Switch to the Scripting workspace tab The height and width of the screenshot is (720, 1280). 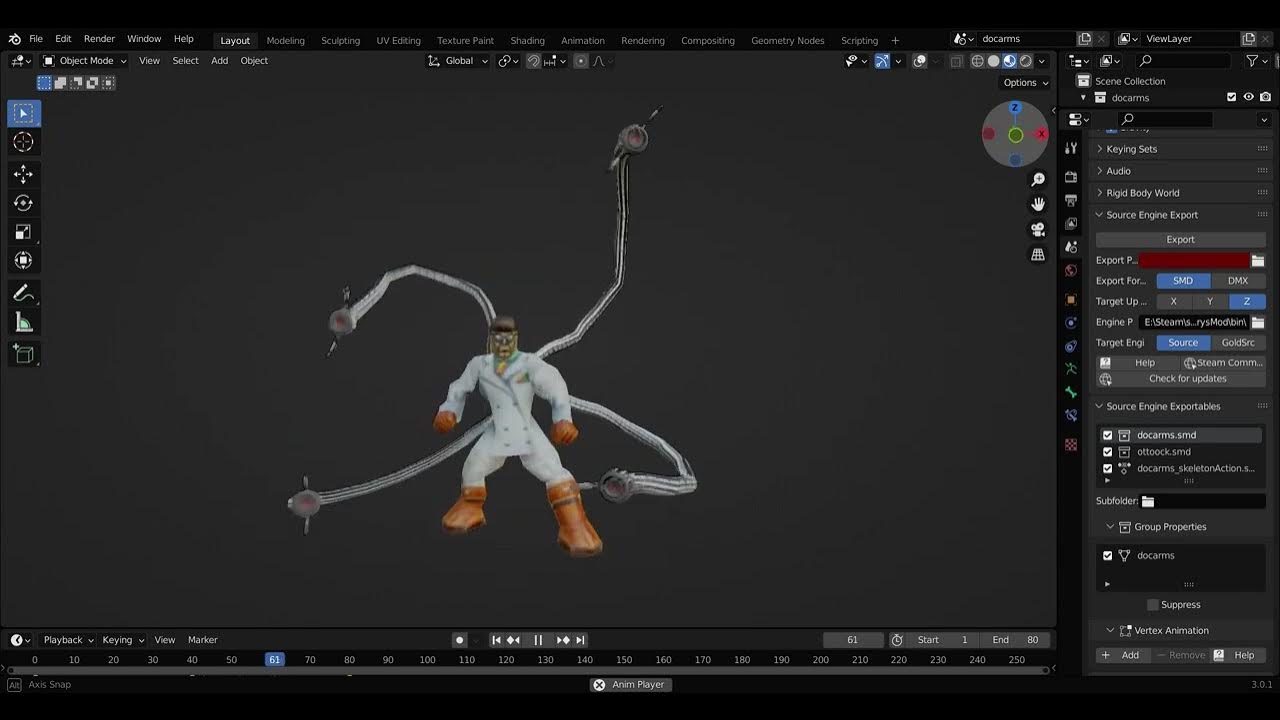[859, 40]
